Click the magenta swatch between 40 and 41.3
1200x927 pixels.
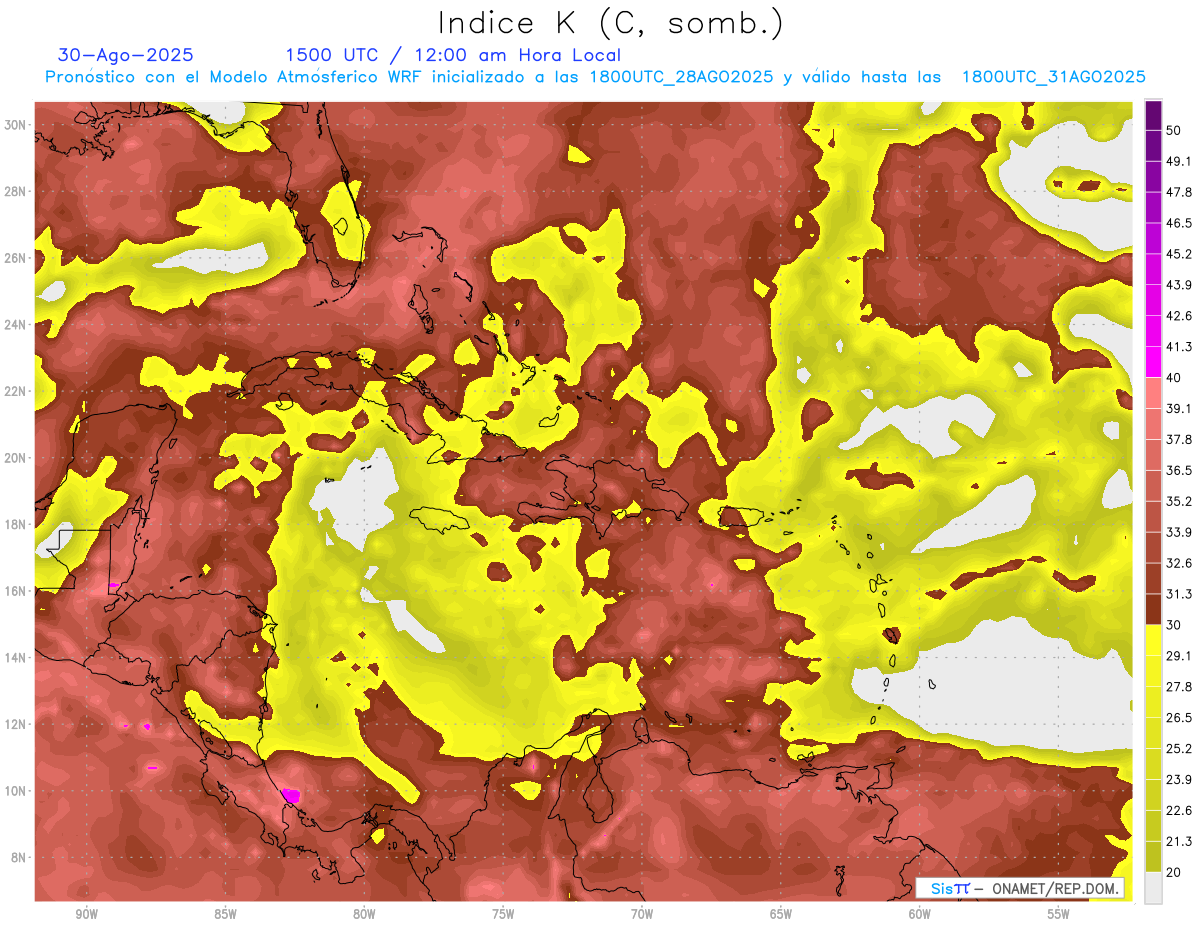click(x=1153, y=362)
